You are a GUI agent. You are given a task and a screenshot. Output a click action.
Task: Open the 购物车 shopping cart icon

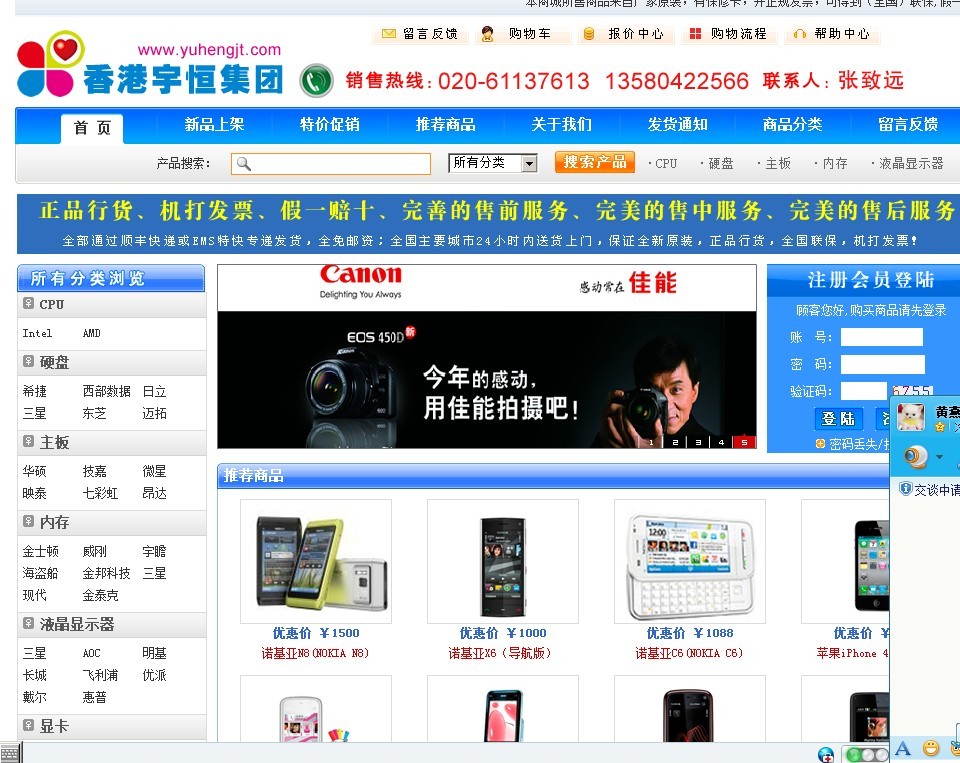click(x=487, y=34)
